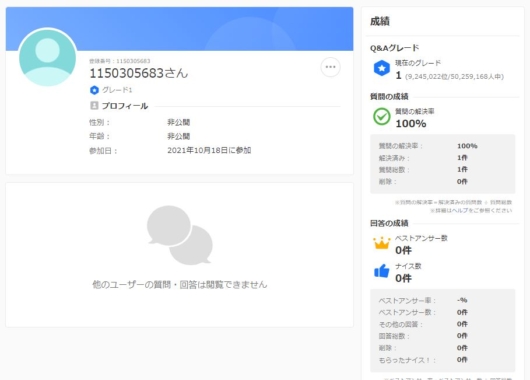
Task: Click the large 100% resolution rate value
Action: [411, 123]
